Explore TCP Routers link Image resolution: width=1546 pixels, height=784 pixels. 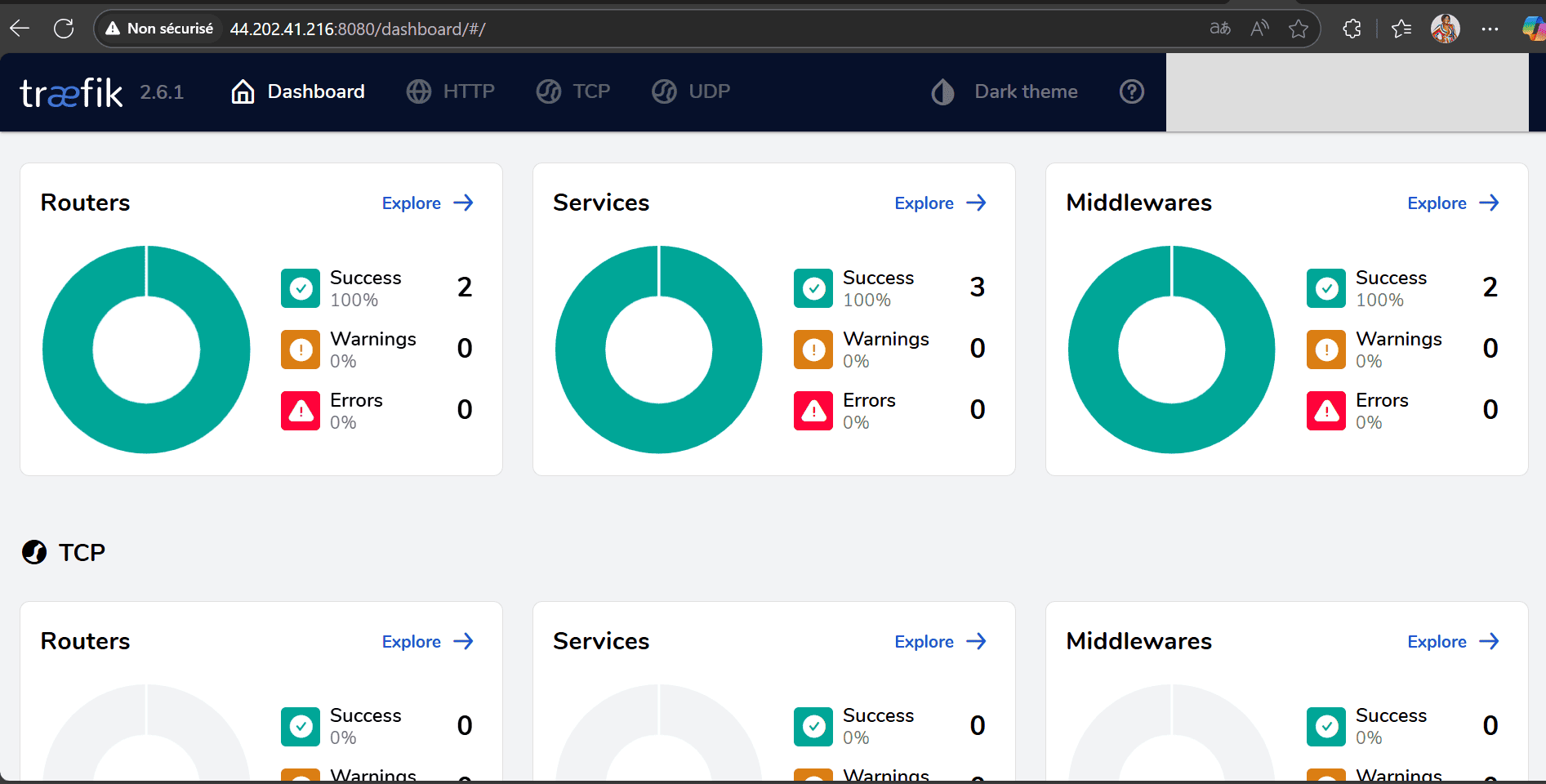point(427,642)
